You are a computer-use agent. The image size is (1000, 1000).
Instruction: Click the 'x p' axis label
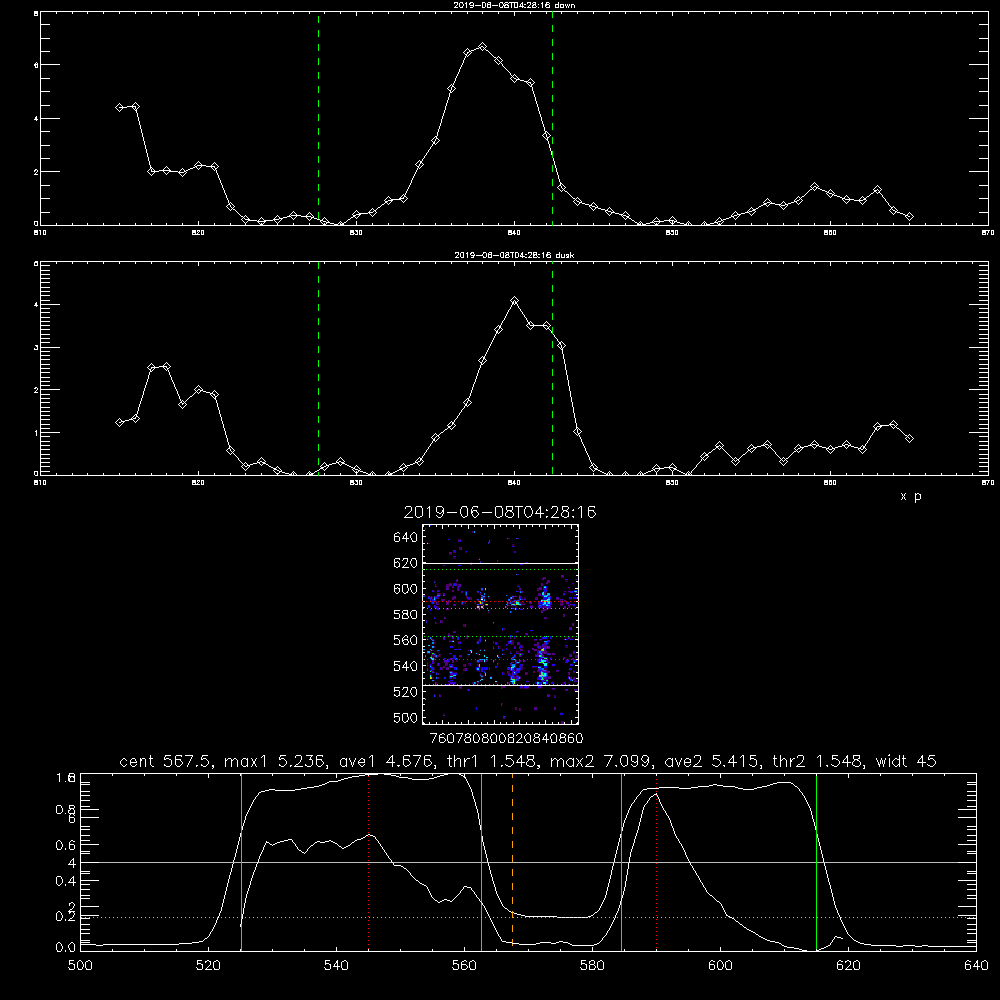coord(911,496)
